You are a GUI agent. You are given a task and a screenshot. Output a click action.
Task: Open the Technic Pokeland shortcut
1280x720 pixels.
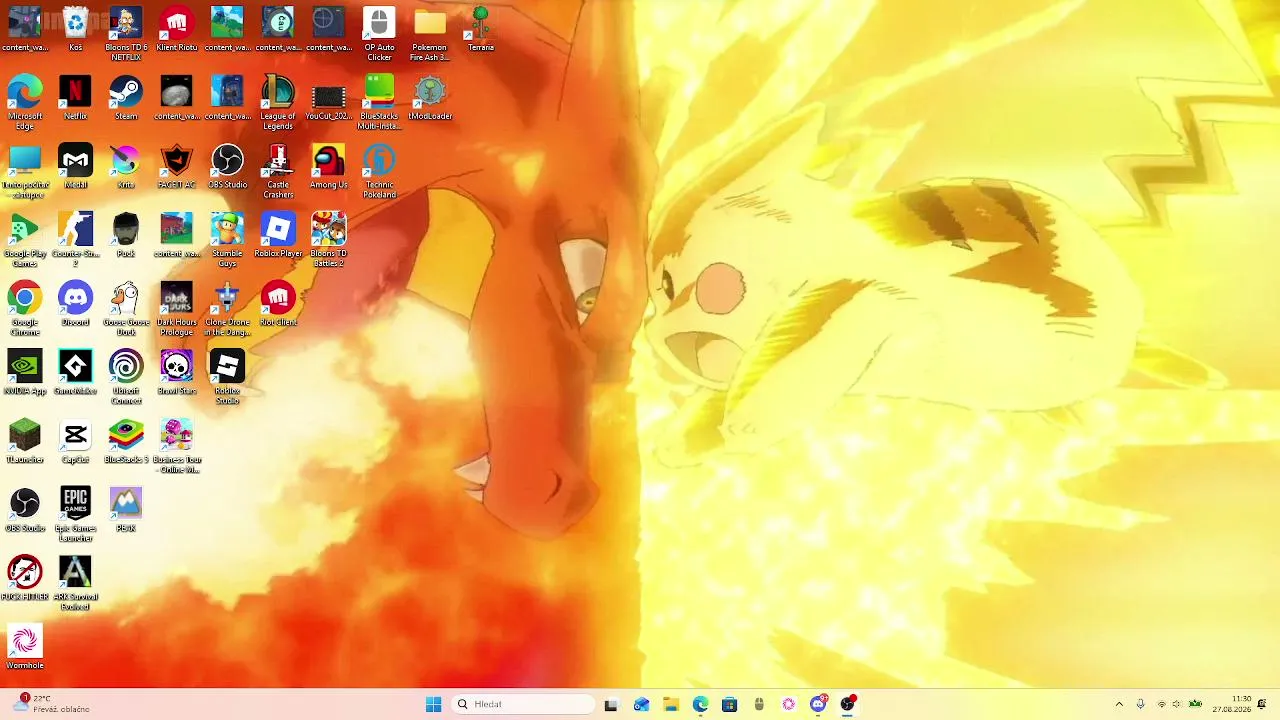[x=379, y=171]
